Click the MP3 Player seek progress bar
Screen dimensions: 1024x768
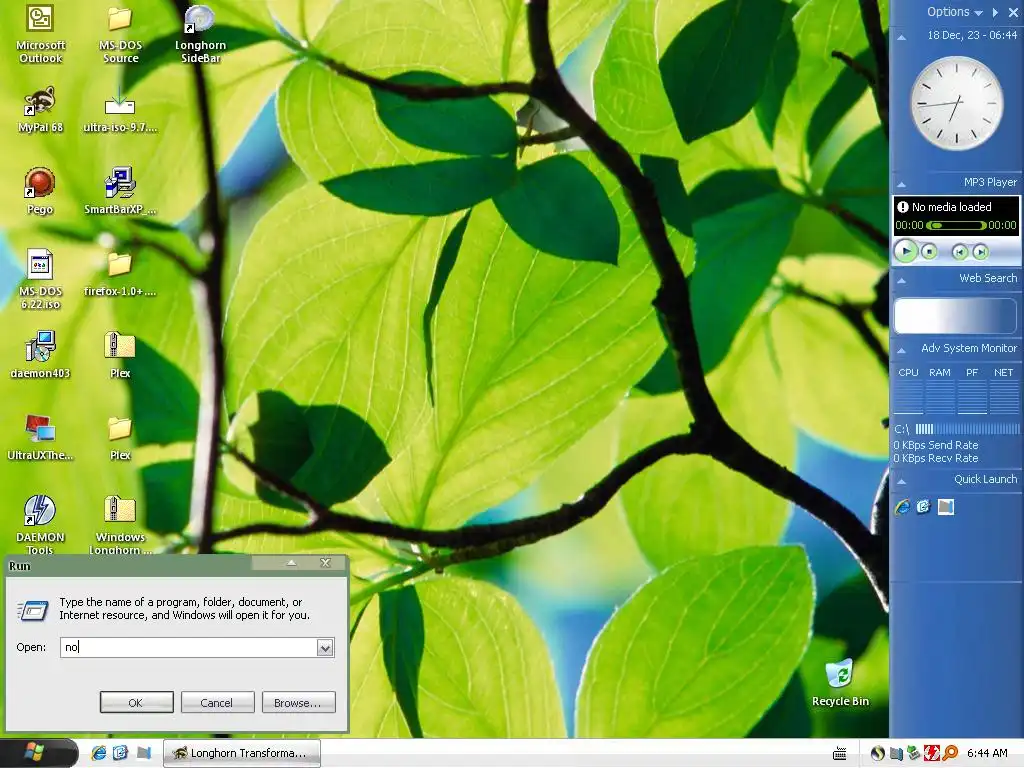956,225
